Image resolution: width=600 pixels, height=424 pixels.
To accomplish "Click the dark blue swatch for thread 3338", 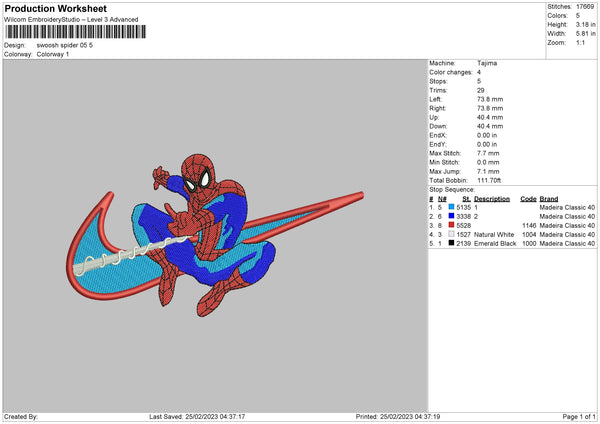I will [x=452, y=216].
